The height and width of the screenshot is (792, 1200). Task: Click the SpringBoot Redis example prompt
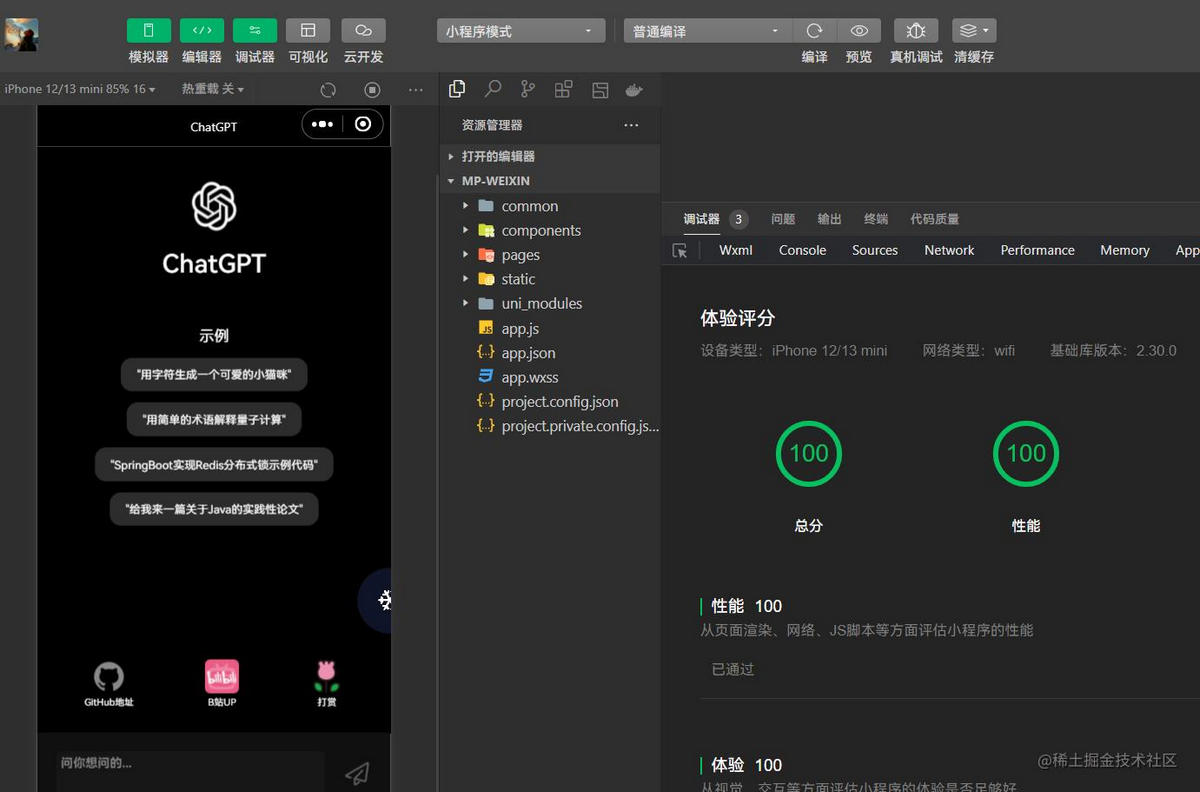[214, 465]
